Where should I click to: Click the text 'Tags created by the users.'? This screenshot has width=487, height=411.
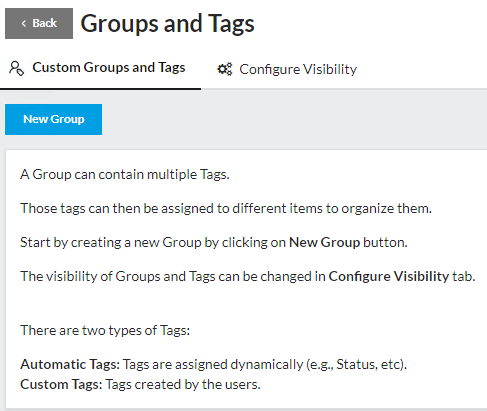[x=183, y=384]
